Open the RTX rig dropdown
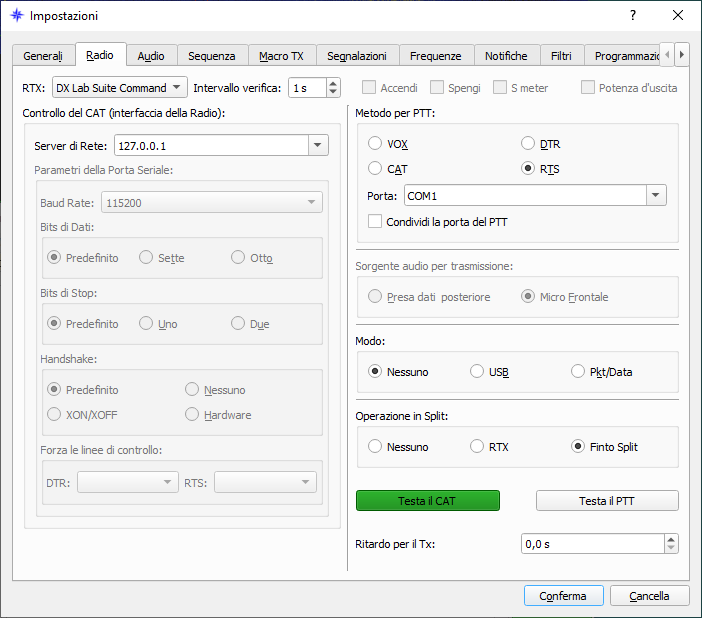This screenshot has width=702, height=618. click(x=120, y=88)
